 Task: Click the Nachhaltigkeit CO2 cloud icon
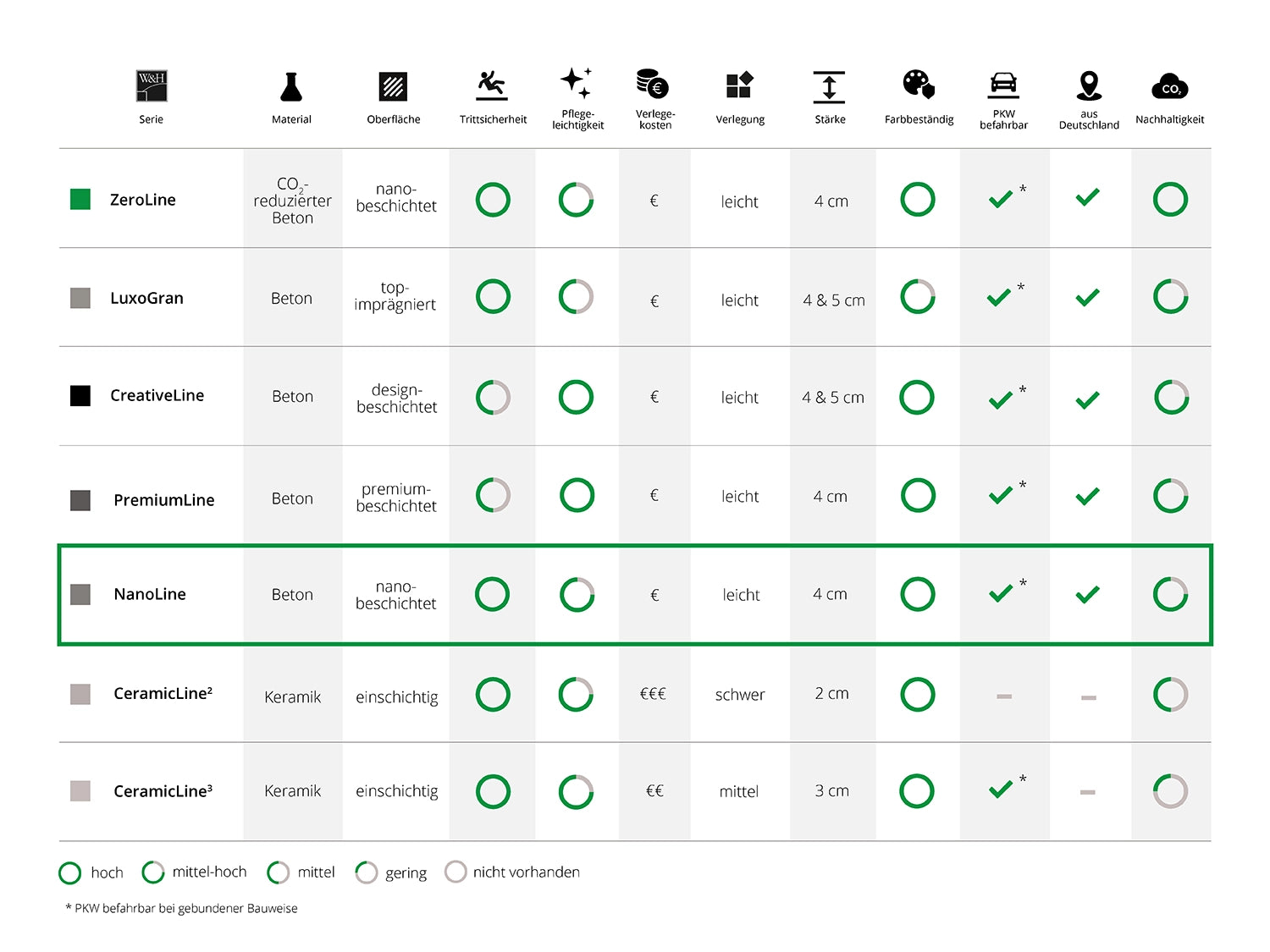coord(1169,87)
